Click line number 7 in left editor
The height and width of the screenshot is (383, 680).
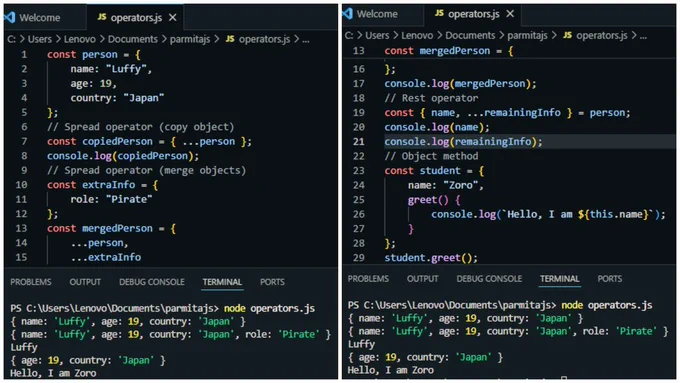[x=24, y=141]
